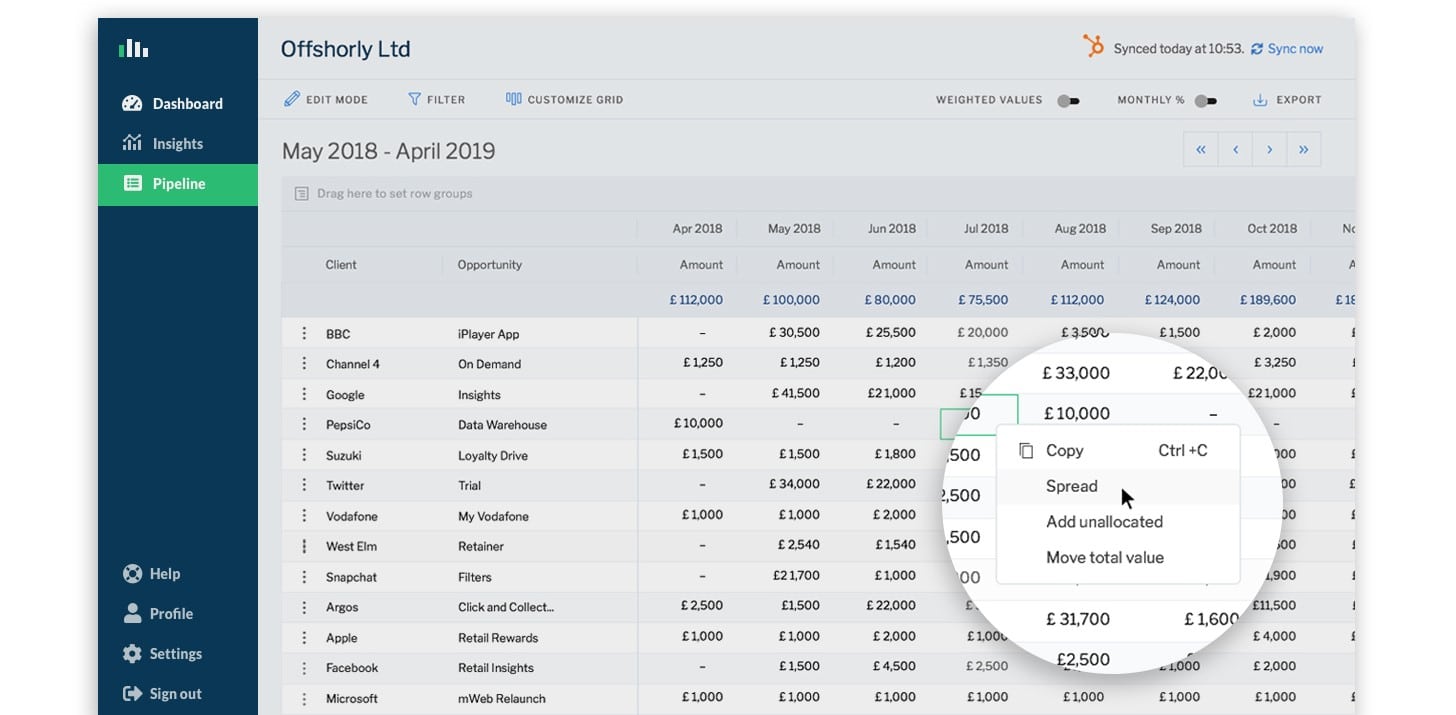
Task: Click the Client column header
Action: [341, 265]
